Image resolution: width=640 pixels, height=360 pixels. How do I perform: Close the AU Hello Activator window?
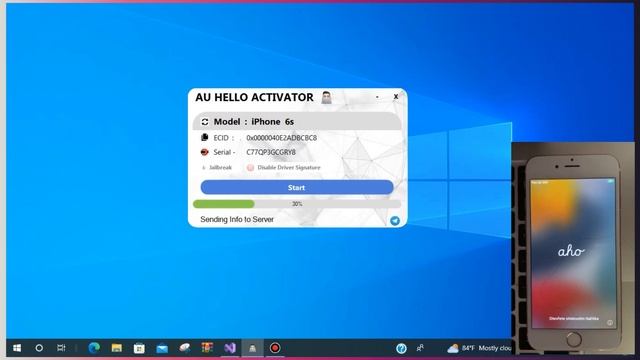coord(396,97)
